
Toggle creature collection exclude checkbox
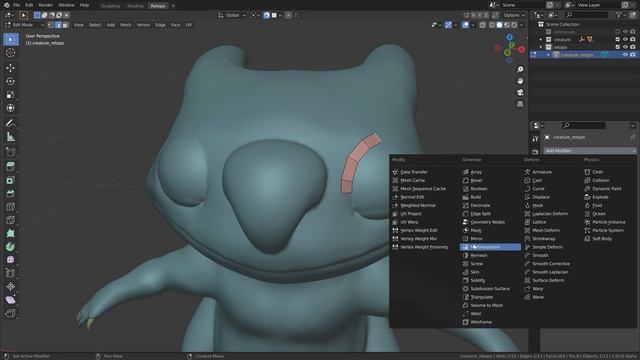pyautogui.click(x=618, y=39)
